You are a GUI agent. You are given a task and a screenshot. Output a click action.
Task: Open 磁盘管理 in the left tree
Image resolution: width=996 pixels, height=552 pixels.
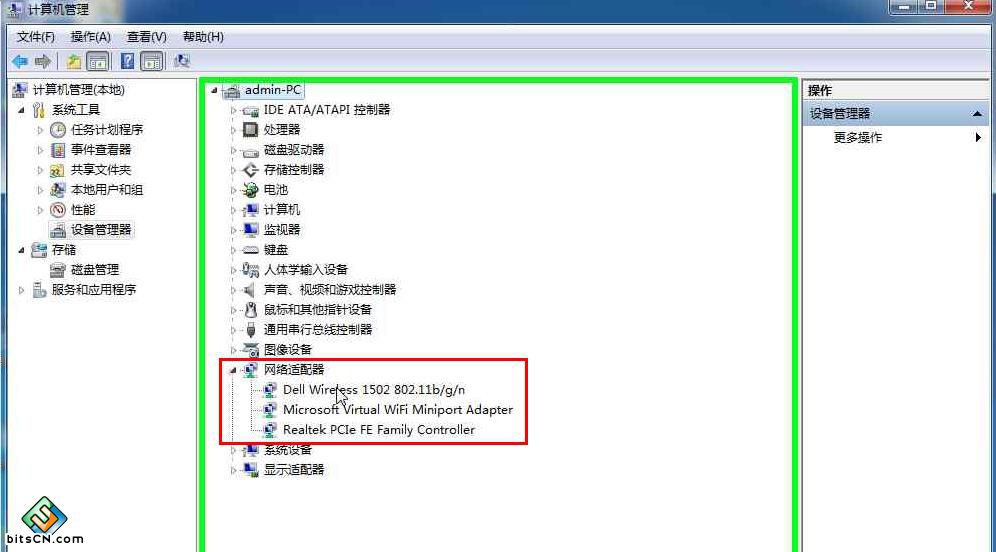[95, 270]
